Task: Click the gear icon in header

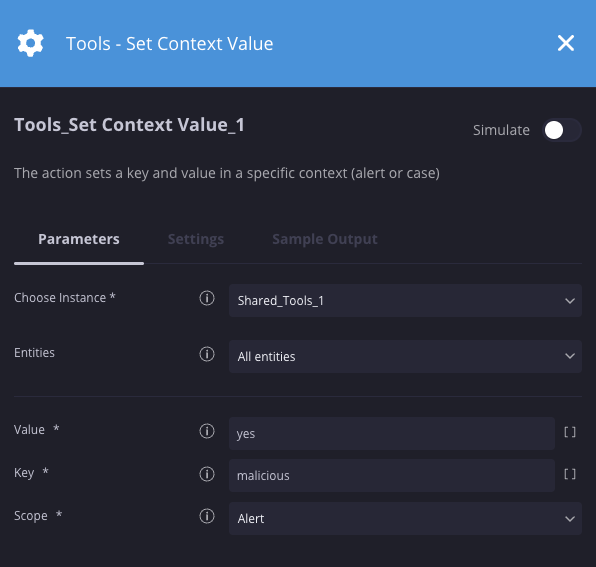Action: click(30, 43)
